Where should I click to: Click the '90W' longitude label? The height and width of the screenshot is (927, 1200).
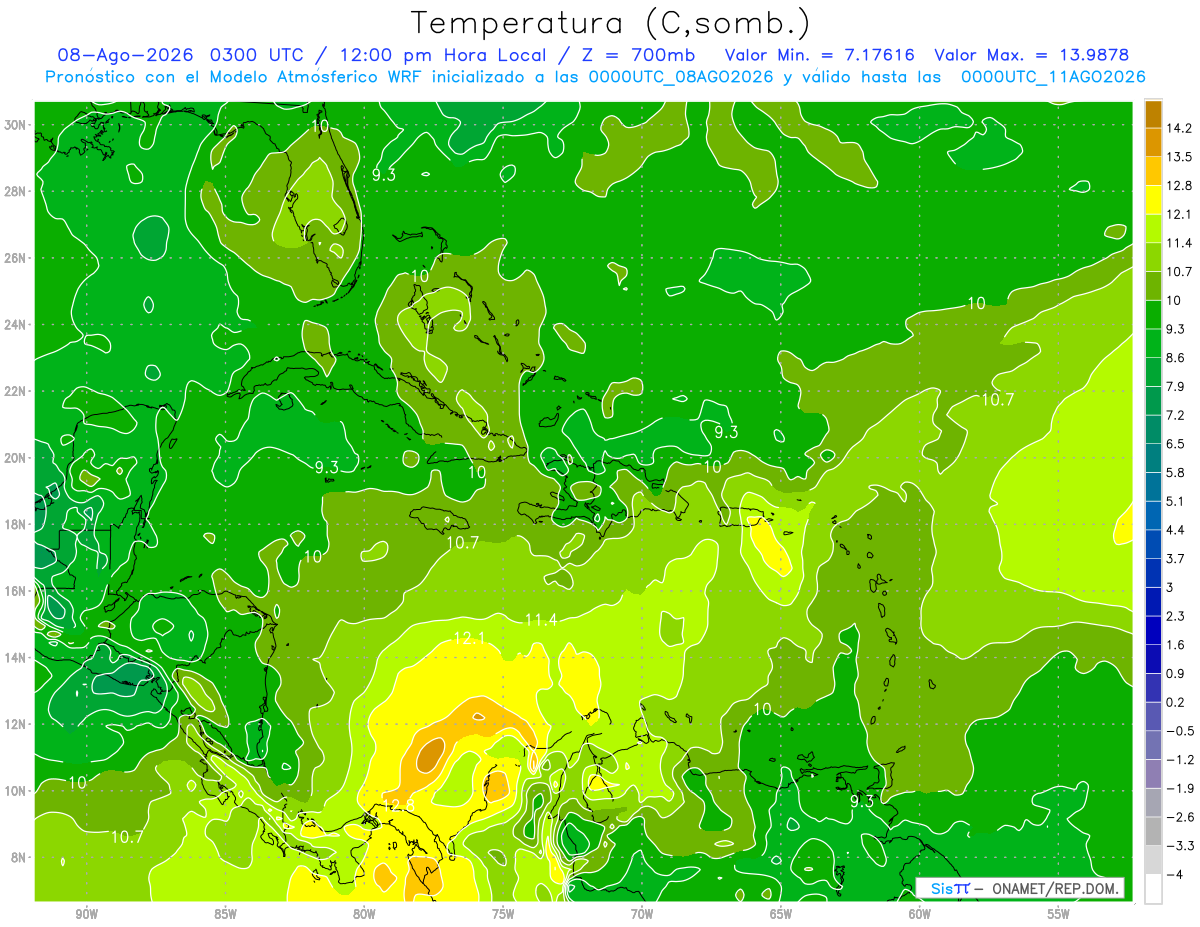pos(87,914)
